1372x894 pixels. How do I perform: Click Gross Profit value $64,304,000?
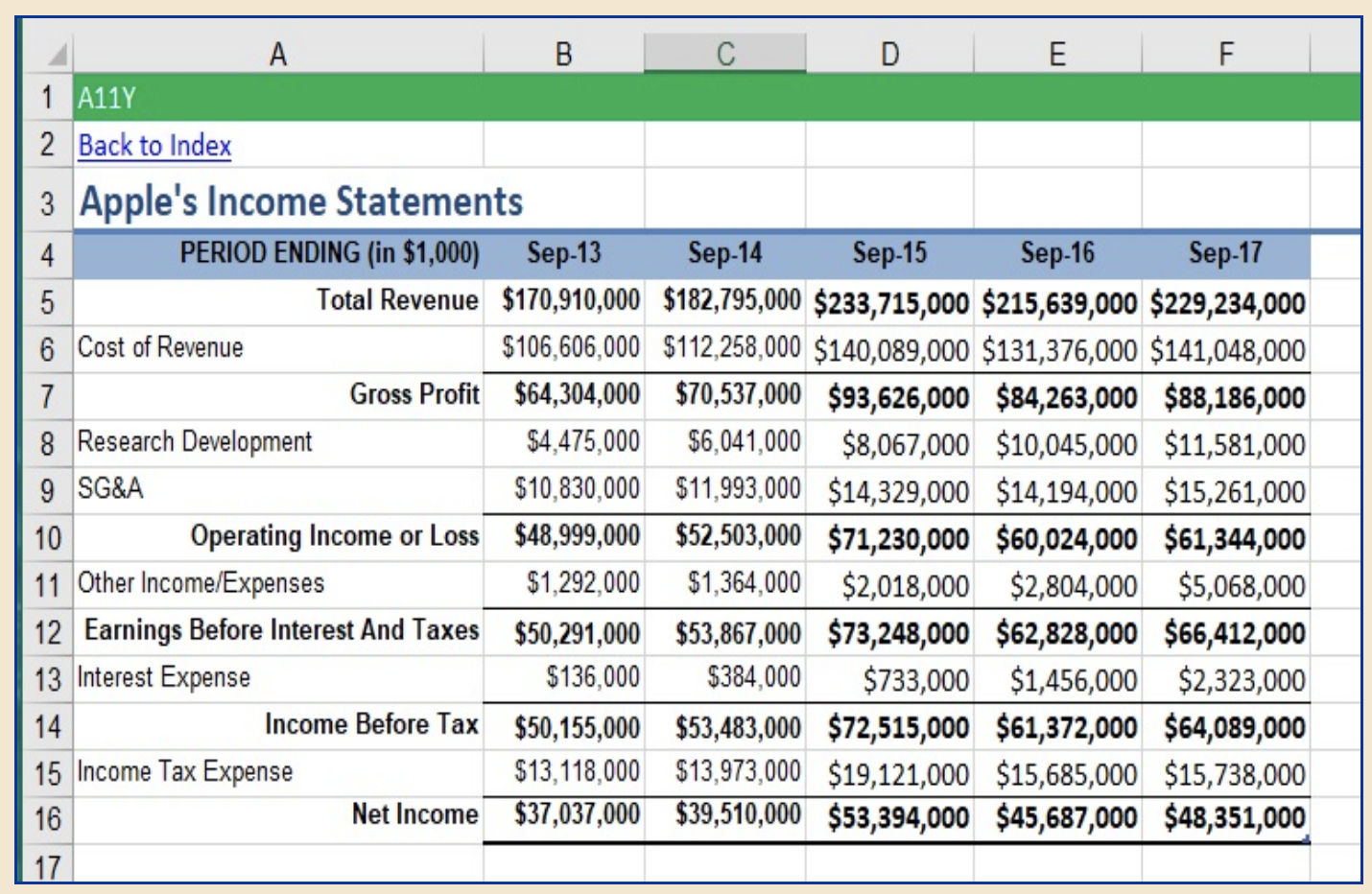pos(564,396)
